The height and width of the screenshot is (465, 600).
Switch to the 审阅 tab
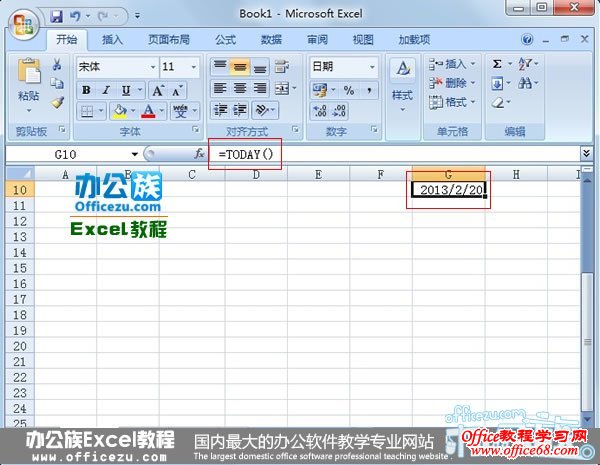click(317, 39)
